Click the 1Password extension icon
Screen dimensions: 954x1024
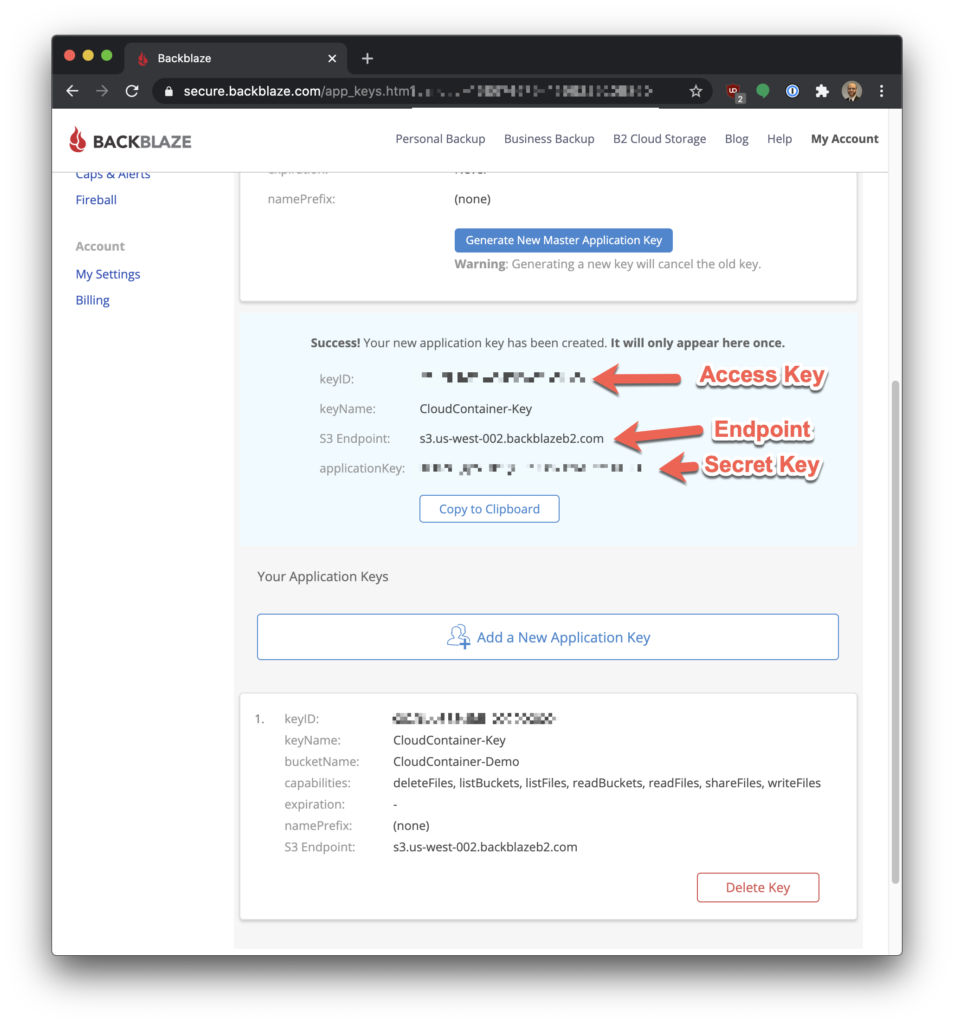click(x=792, y=91)
